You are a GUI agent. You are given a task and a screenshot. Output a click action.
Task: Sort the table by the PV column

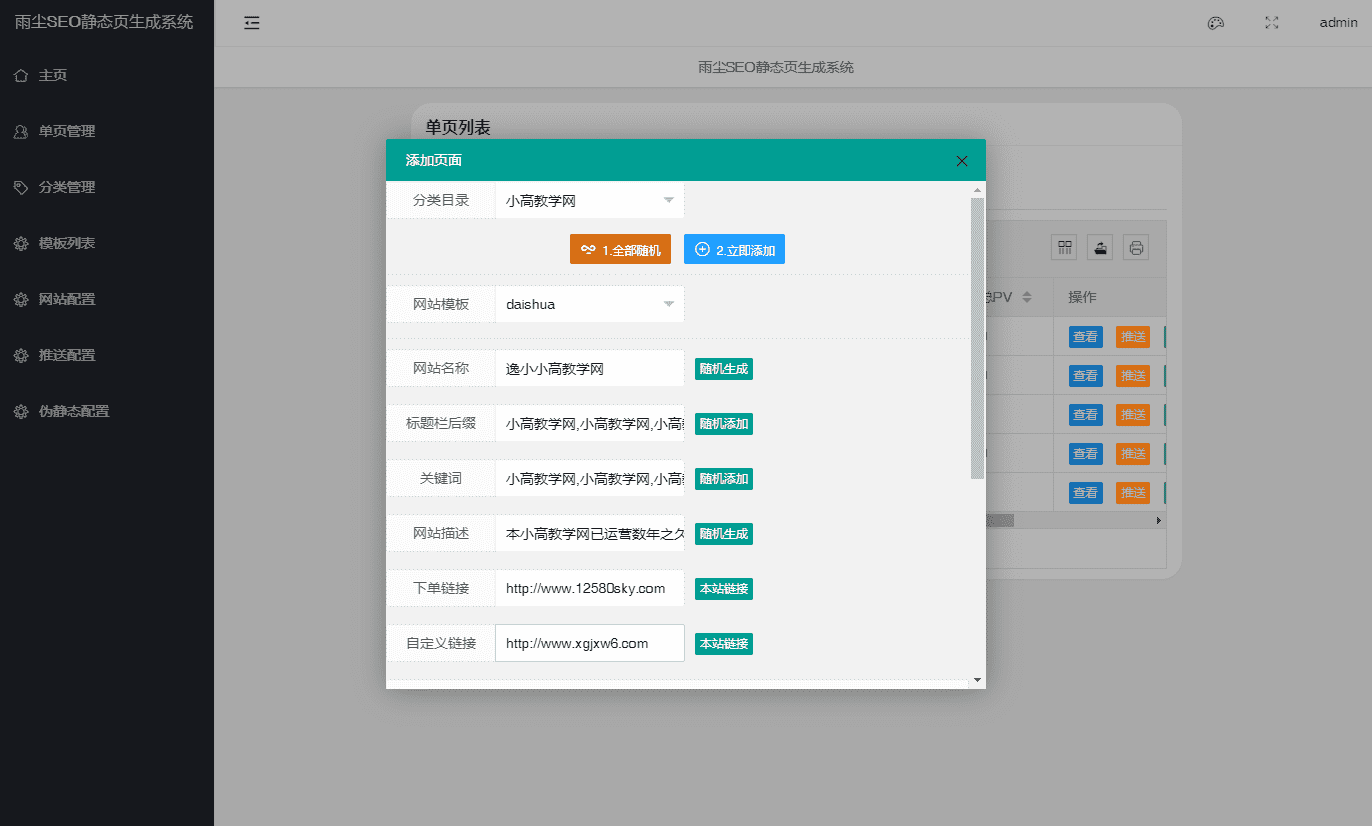(x=1027, y=297)
